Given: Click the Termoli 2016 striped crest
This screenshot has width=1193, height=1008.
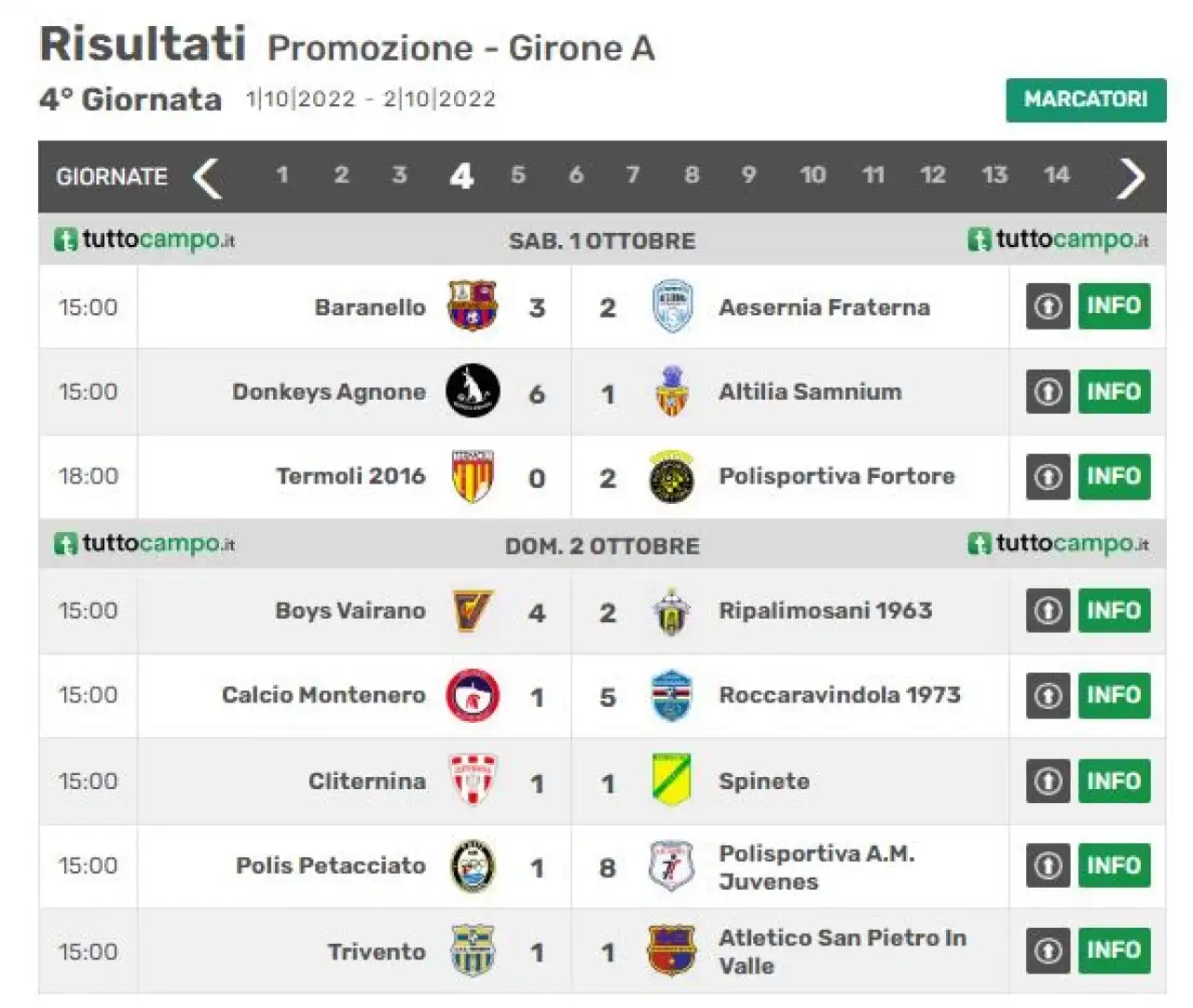Looking at the screenshot, I should coord(473,476).
